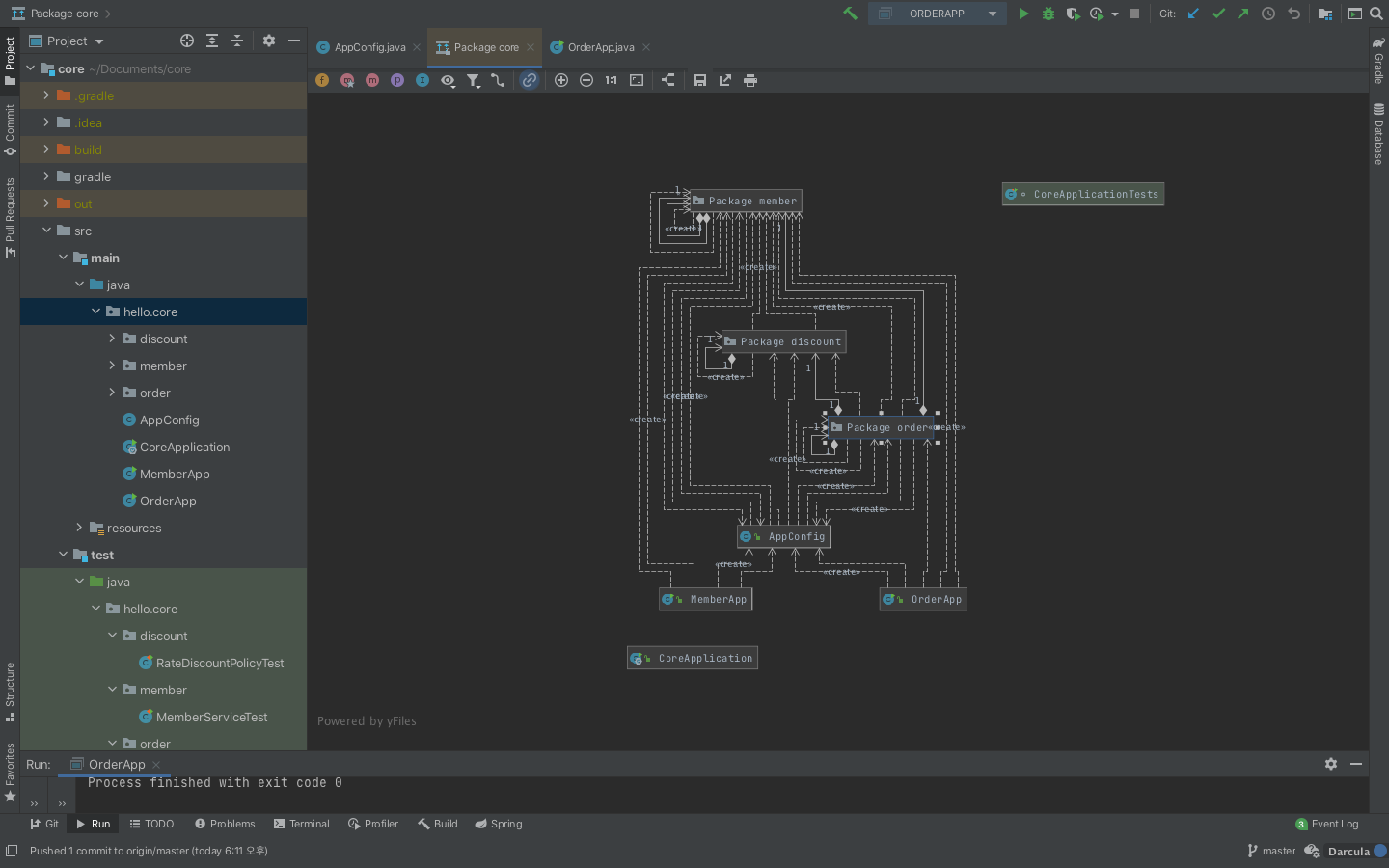Viewport: 1389px width, 868px height.
Task: Build project with the hammer icon
Action: 850,14
